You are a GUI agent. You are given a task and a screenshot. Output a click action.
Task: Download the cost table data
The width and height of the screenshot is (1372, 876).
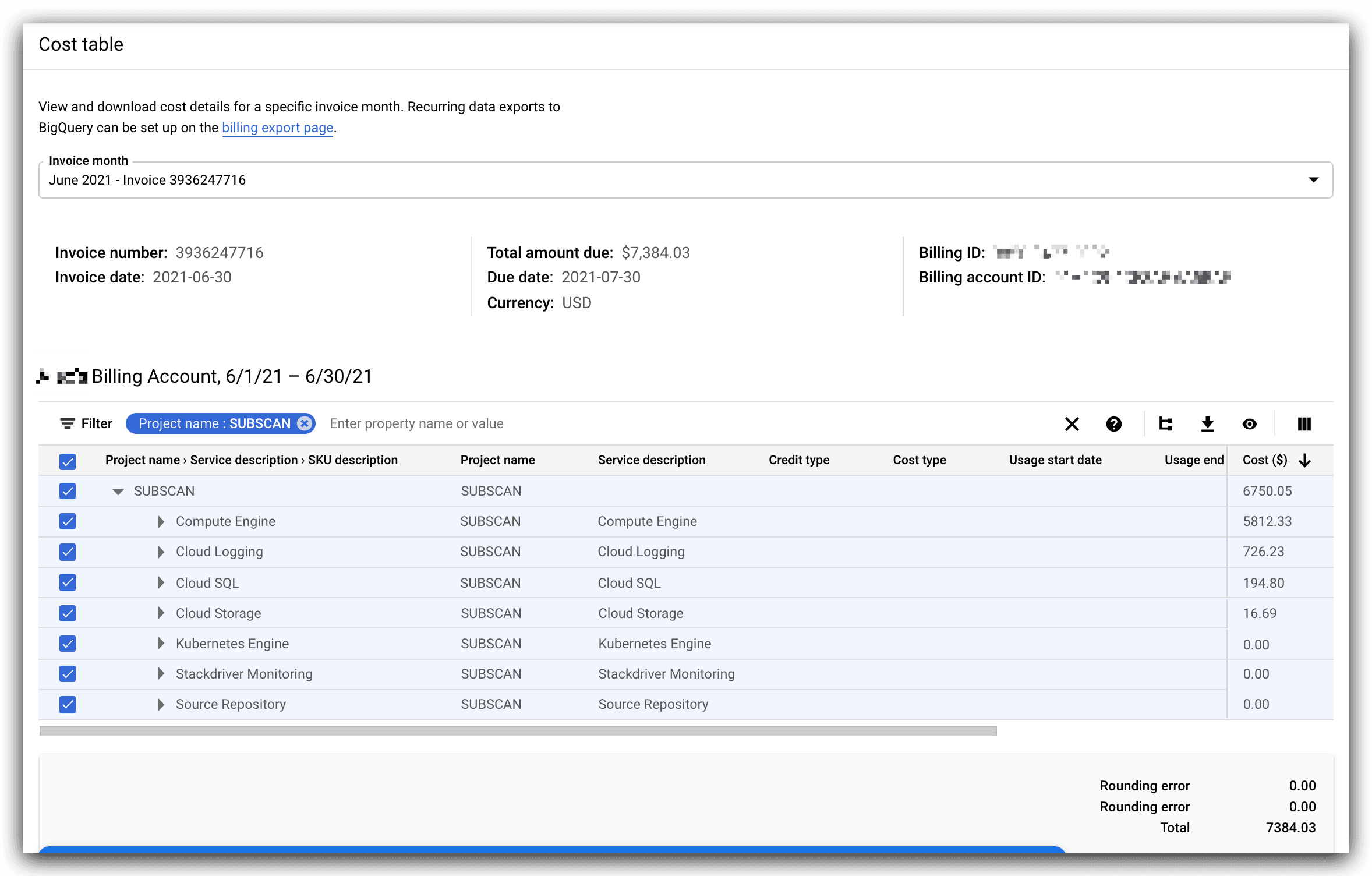tap(1208, 424)
